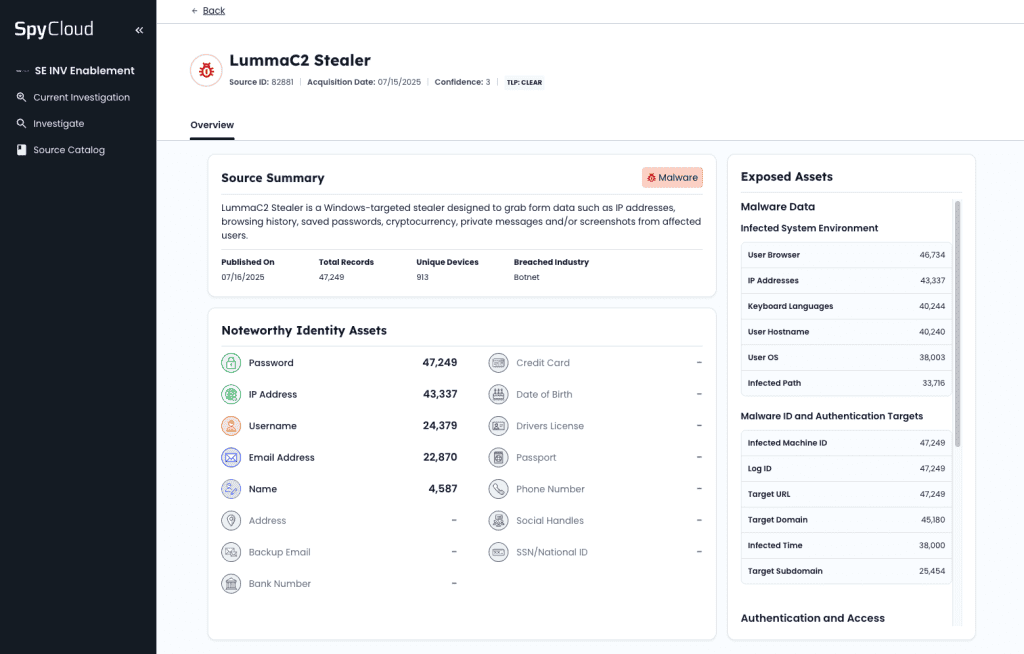
Task: Click the Passport icon
Action: 498,457
